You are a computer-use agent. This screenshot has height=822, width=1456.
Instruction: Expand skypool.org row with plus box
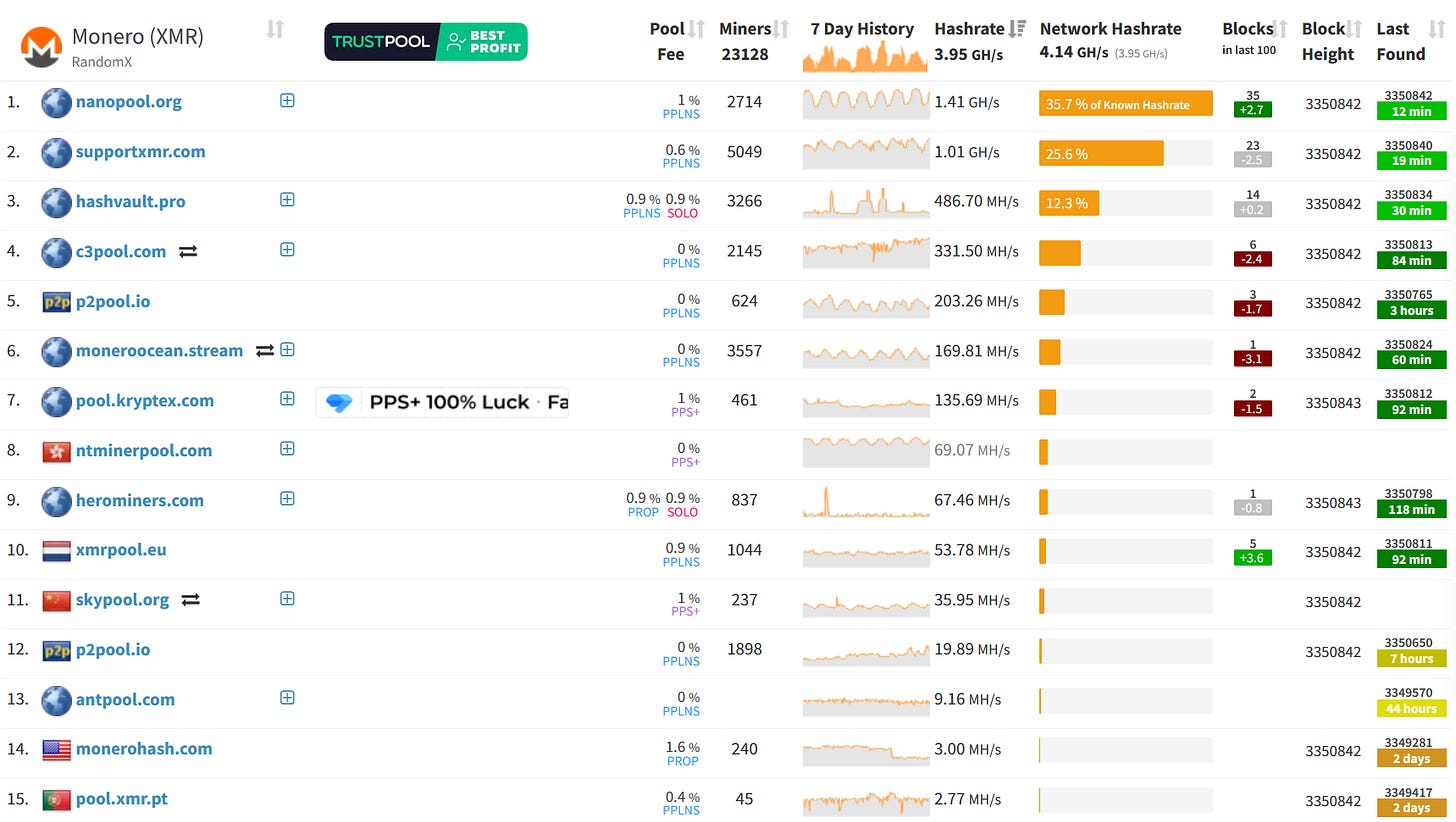(287, 598)
